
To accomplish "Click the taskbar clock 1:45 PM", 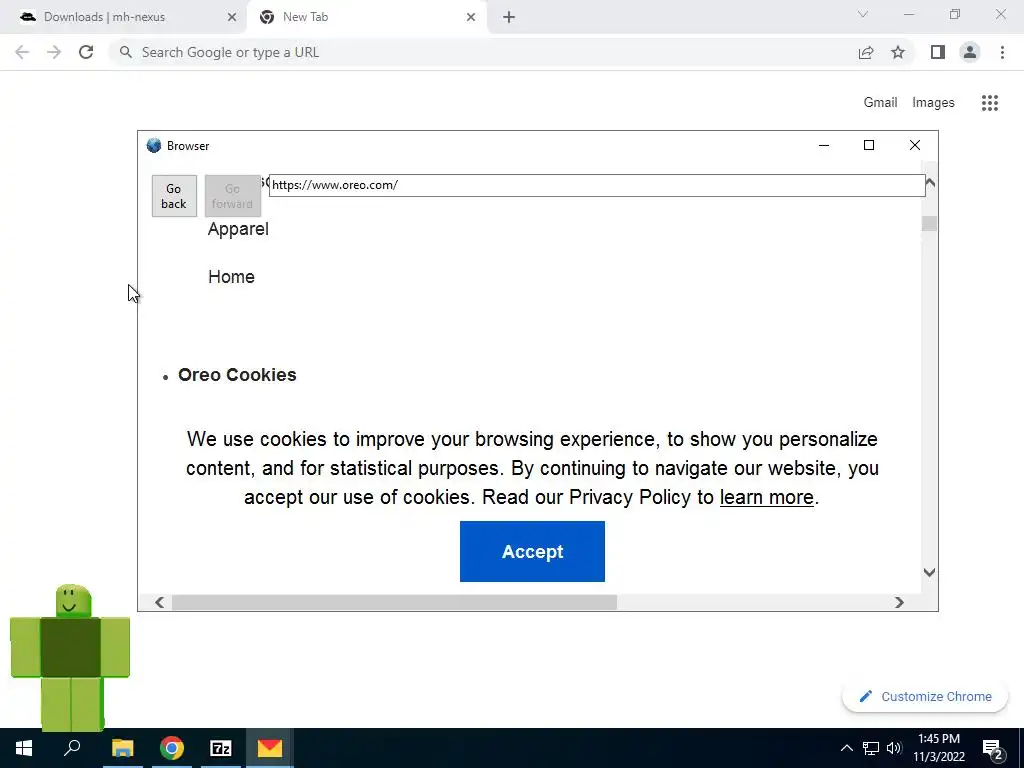I will (939, 748).
